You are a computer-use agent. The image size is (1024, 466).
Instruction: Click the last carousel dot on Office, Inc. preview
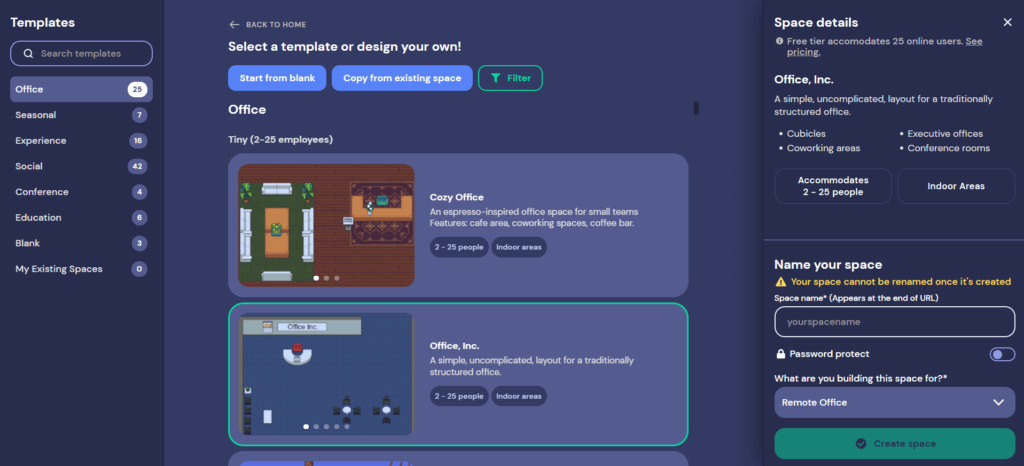coord(347,427)
